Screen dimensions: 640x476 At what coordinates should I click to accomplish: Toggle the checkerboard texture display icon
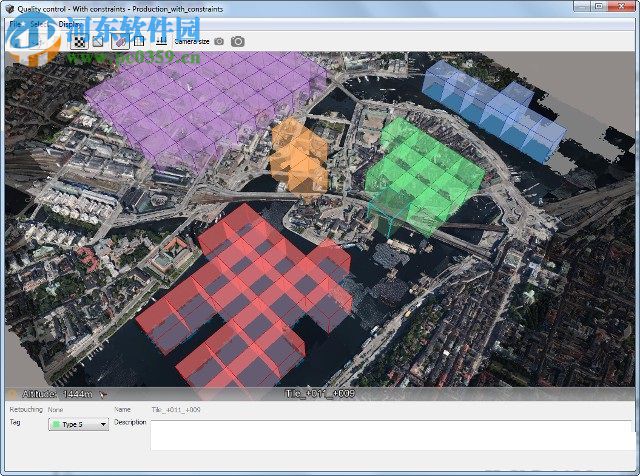[79, 41]
